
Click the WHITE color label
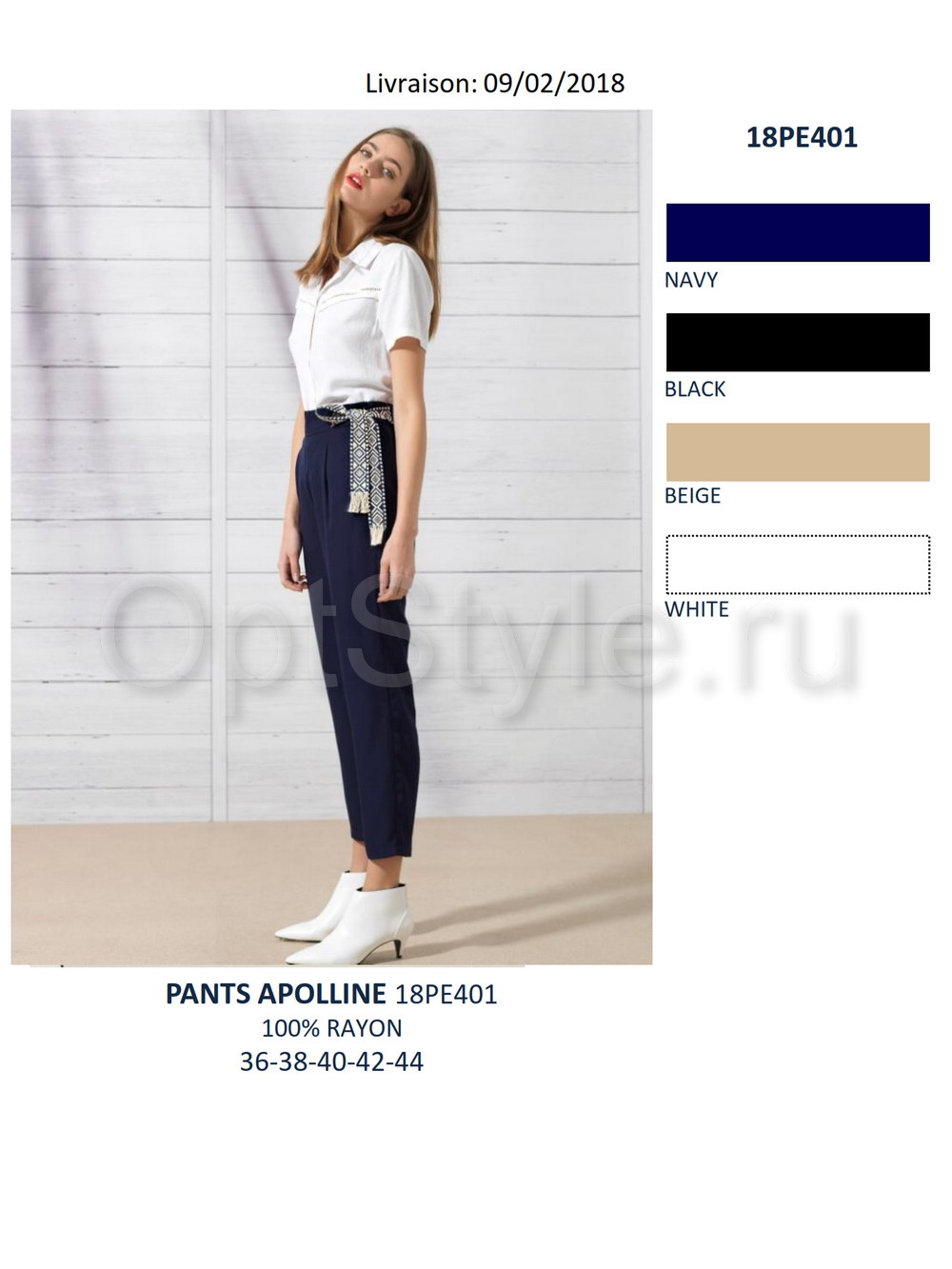point(697,609)
